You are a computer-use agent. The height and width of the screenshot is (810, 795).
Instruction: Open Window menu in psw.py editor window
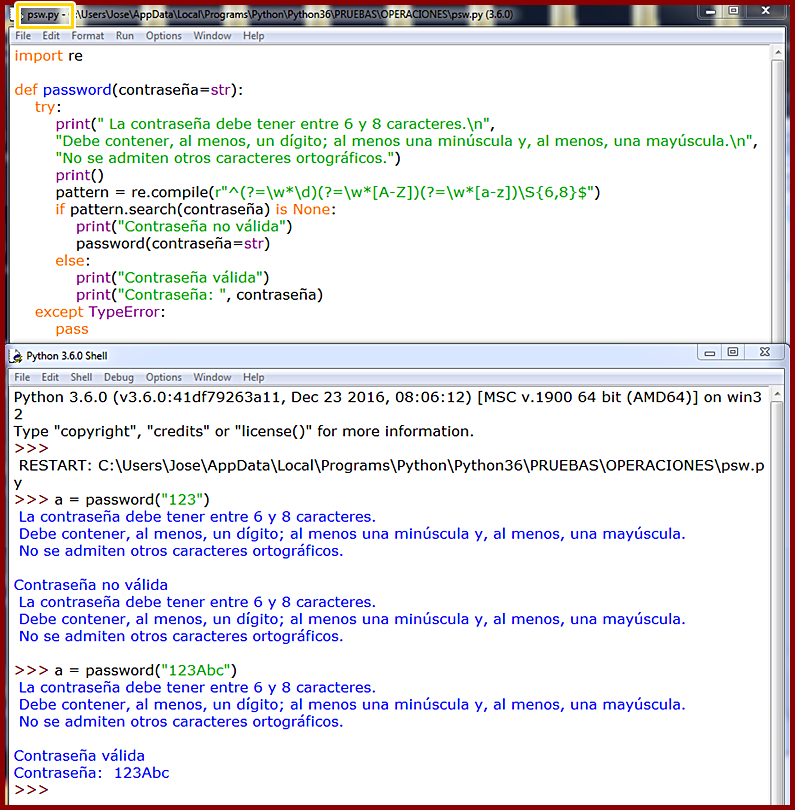click(212, 36)
